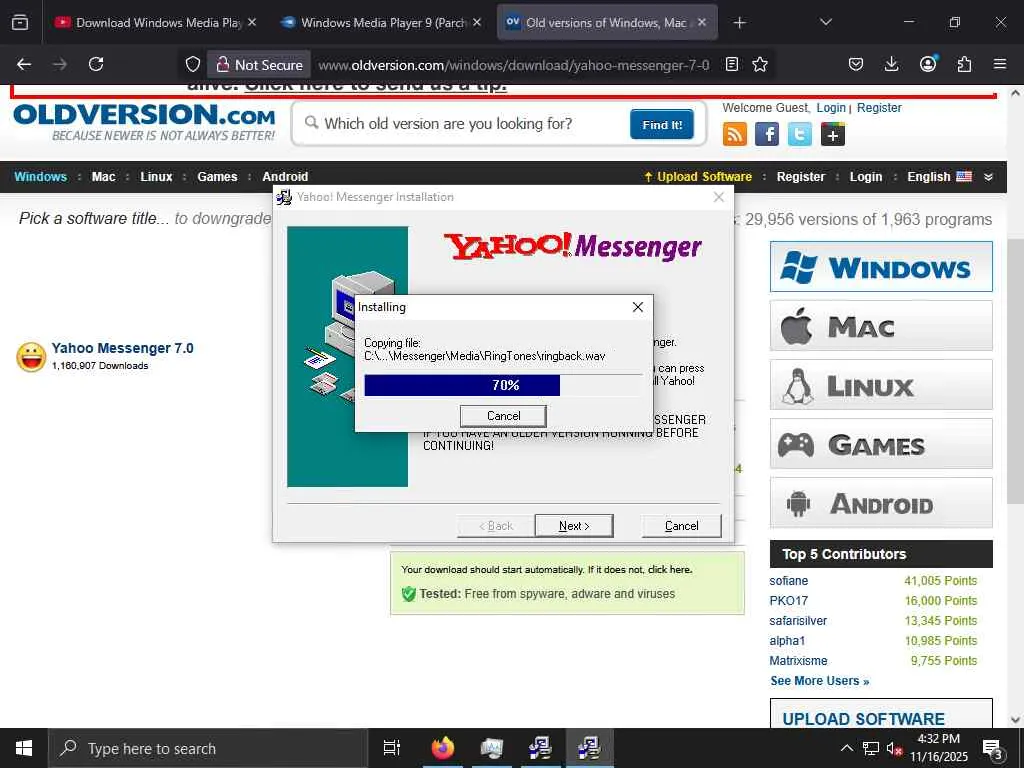Open Task View on taskbar

[391, 748]
